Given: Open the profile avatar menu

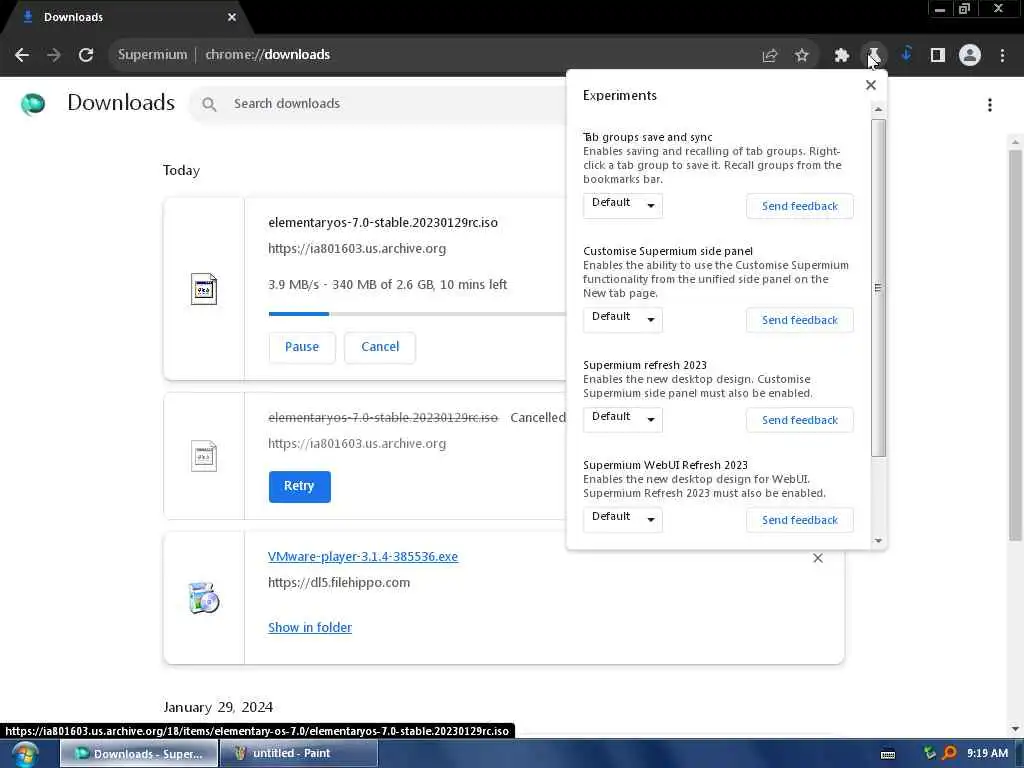Looking at the screenshot, I should click(x=970, y=55).
